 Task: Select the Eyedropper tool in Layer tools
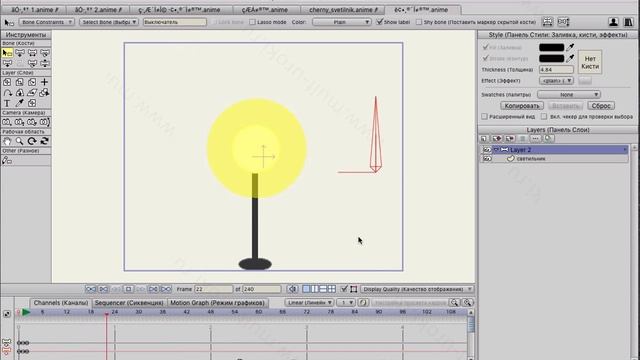pos(20,103)
